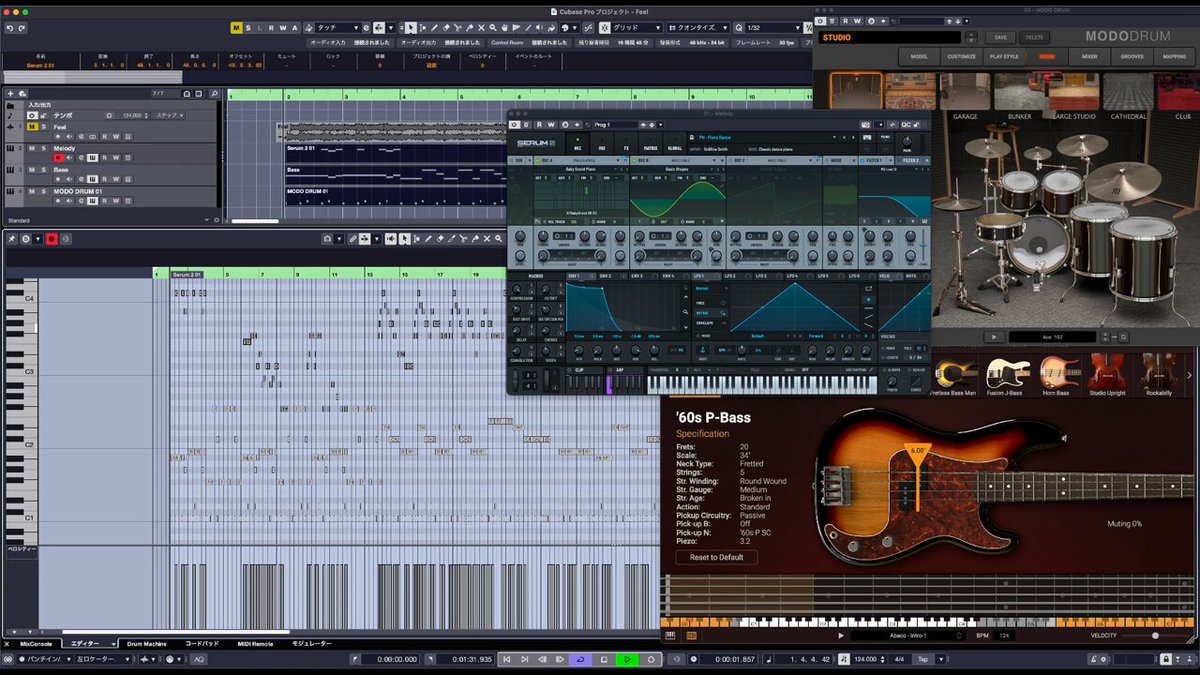Select the GARAGE room thumbnail
This screenshot has width=1200, height=675.
(x=964, y=95)
